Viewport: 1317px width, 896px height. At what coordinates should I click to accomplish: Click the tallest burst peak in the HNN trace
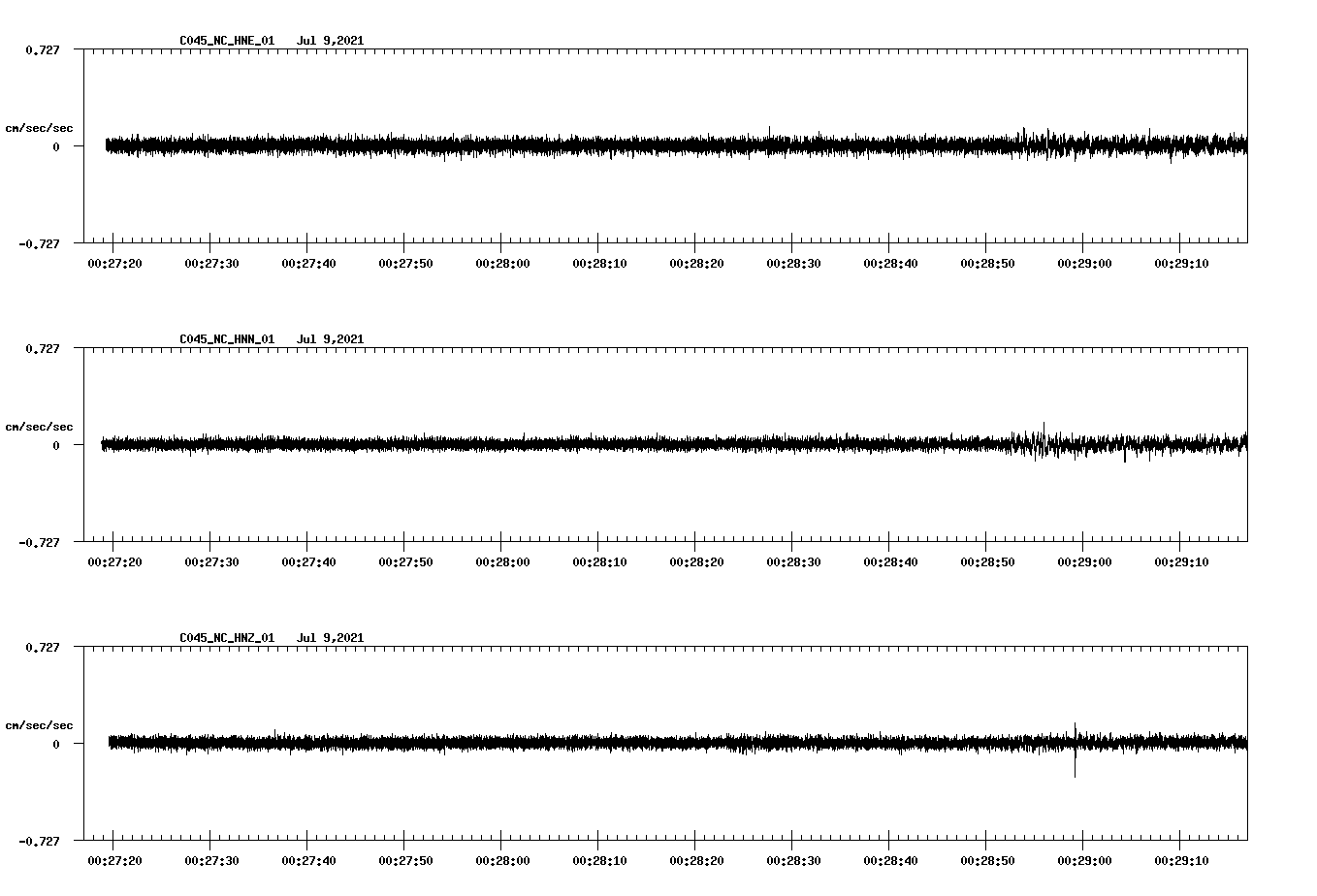(x=1044, y=430)
